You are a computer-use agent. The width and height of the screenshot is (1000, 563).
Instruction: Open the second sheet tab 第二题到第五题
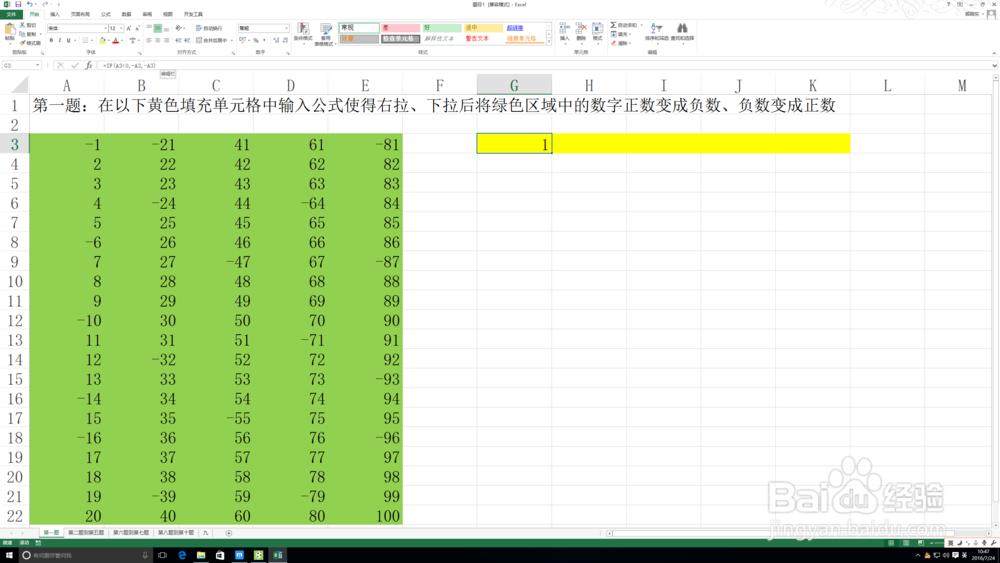tap(86, 532)
